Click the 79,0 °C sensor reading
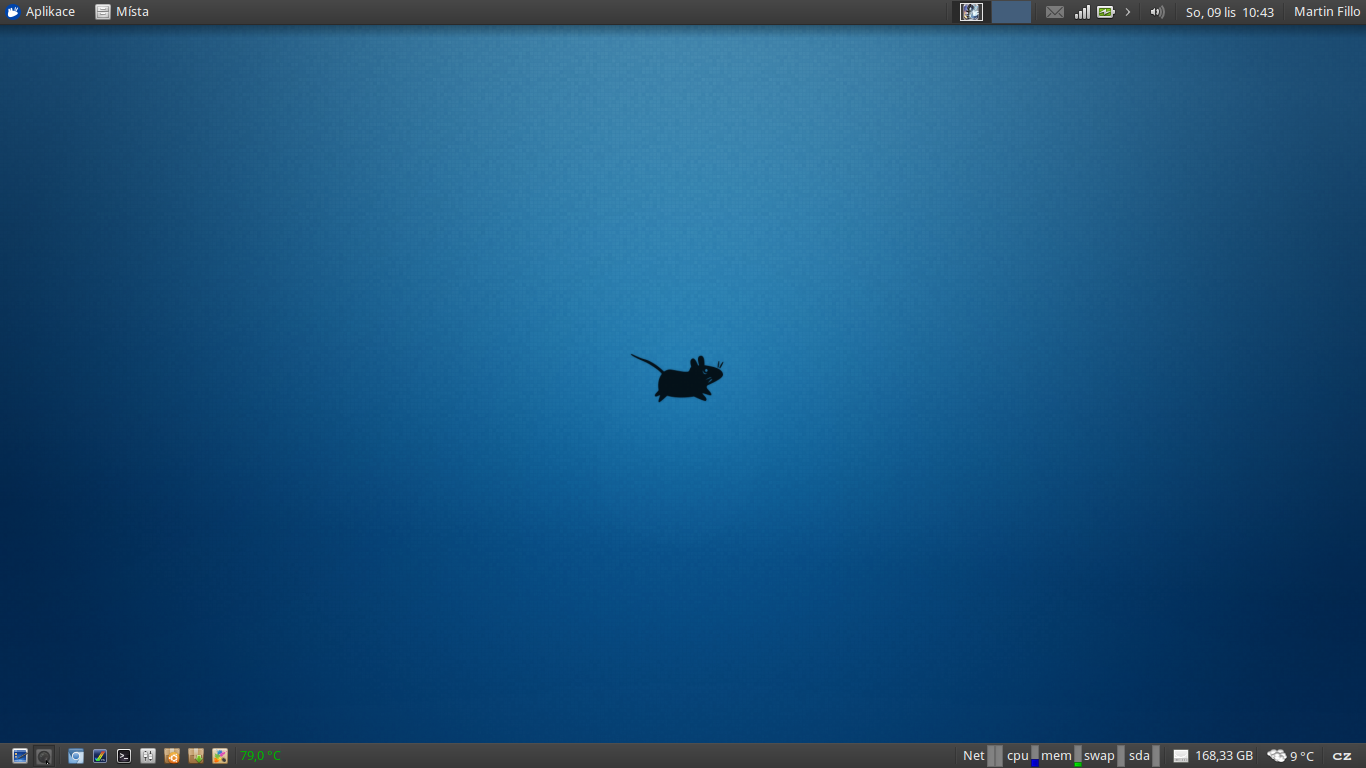1366x768 pixels. click(260, 756)
